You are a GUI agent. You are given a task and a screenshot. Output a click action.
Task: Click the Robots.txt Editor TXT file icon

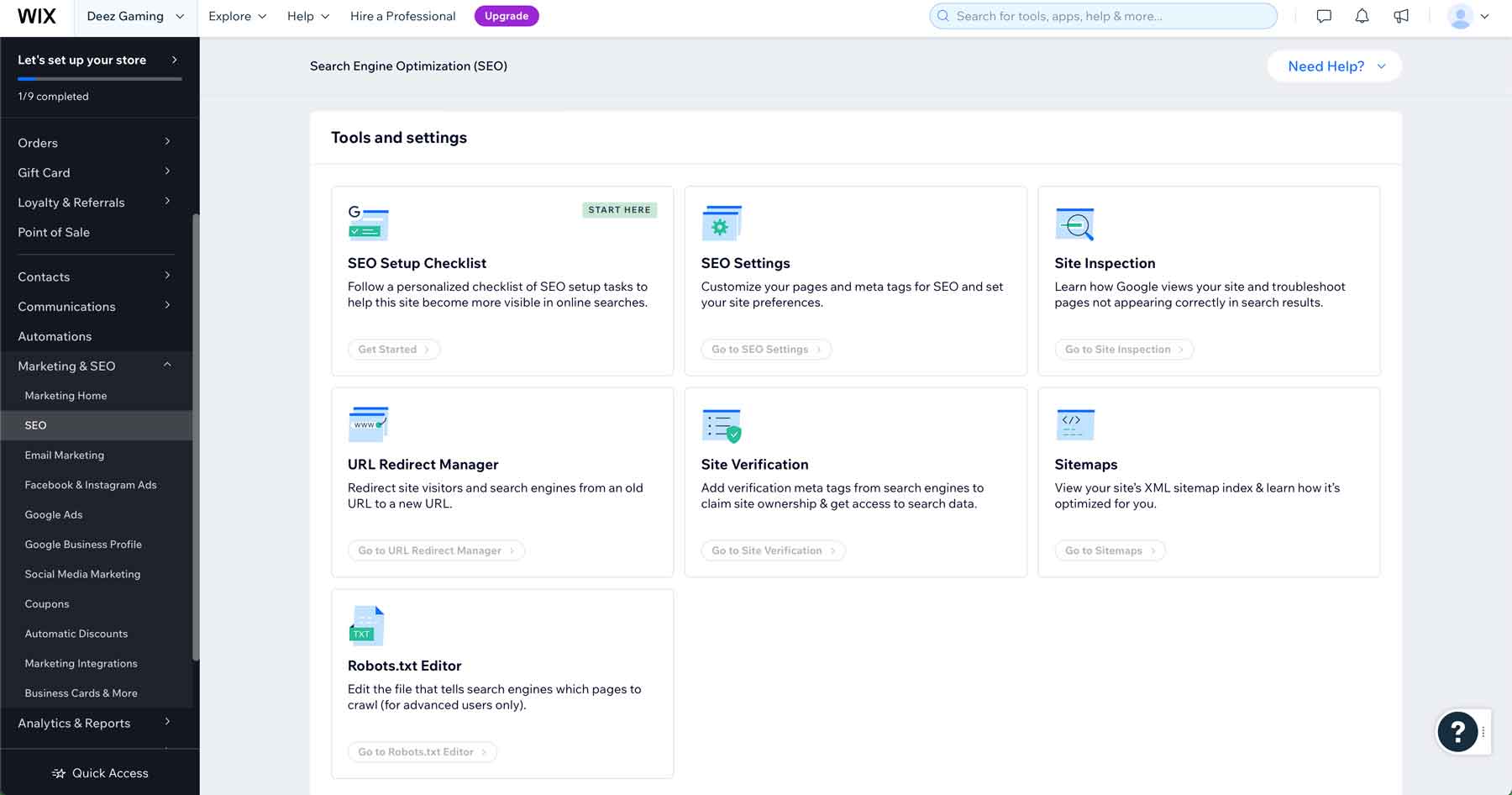tap(367, 624)
